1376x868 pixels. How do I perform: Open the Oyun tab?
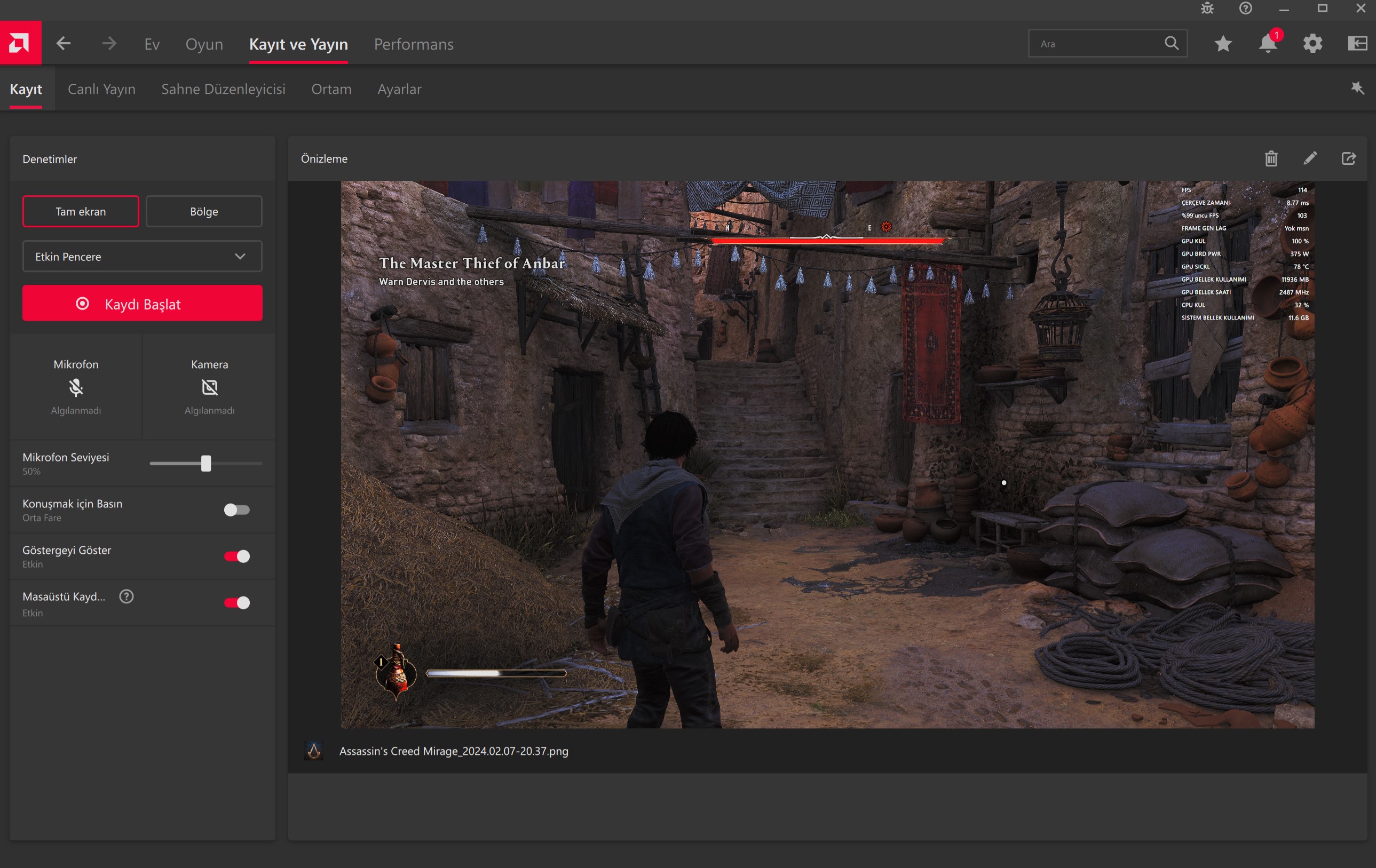coord(204,44)
